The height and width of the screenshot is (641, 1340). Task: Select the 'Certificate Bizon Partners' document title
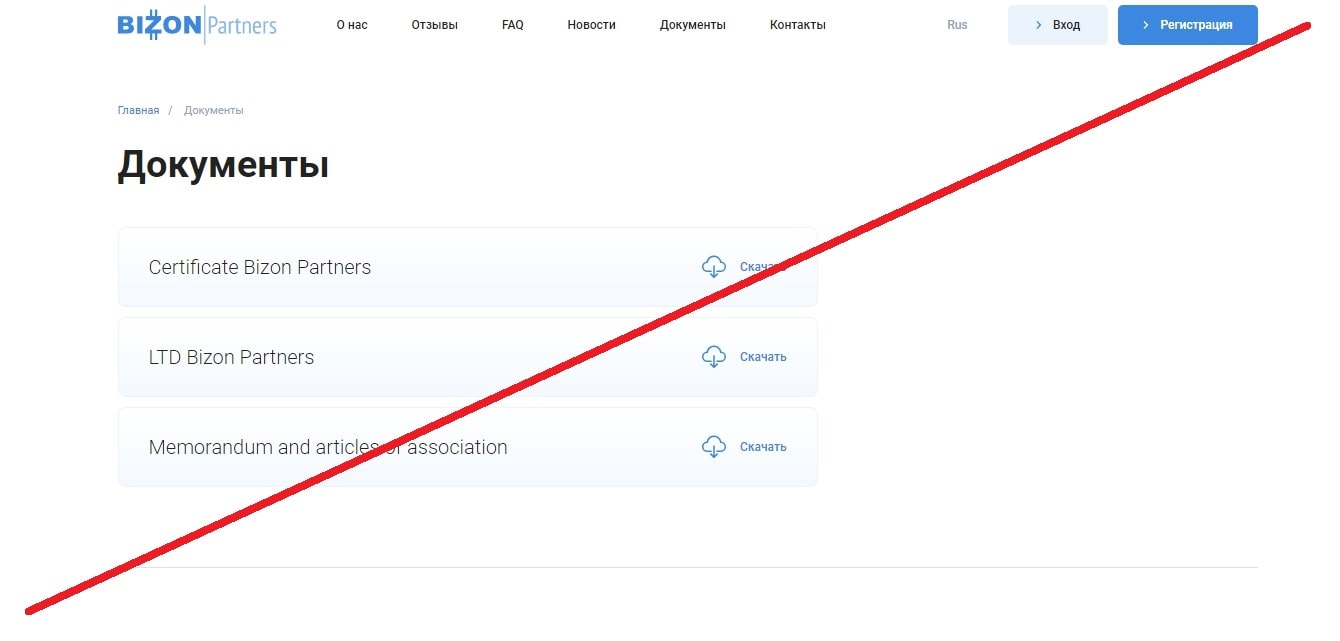[x=260, y=267]
